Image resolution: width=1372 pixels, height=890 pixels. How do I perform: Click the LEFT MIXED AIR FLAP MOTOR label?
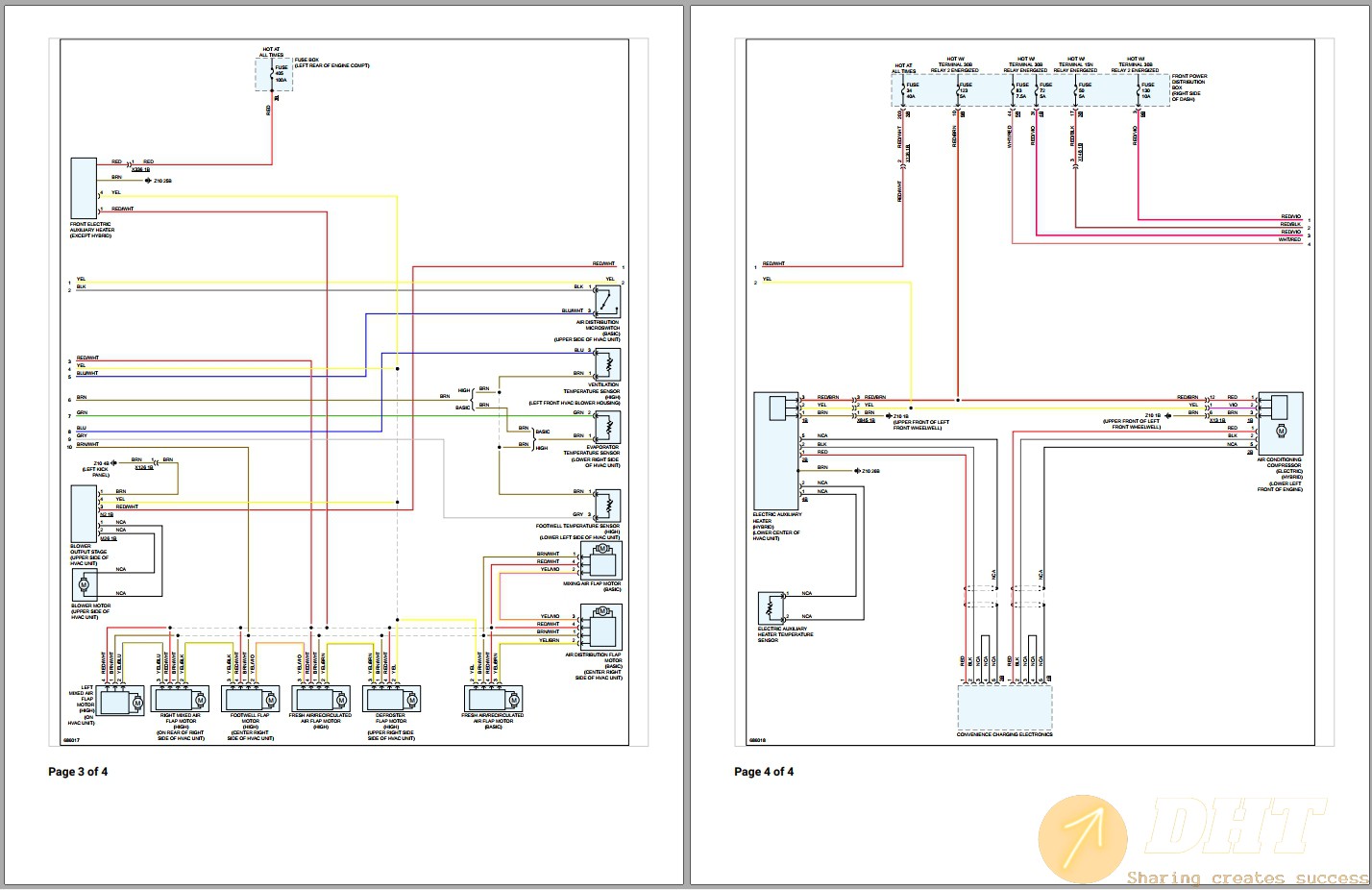(x=82, y=705)
